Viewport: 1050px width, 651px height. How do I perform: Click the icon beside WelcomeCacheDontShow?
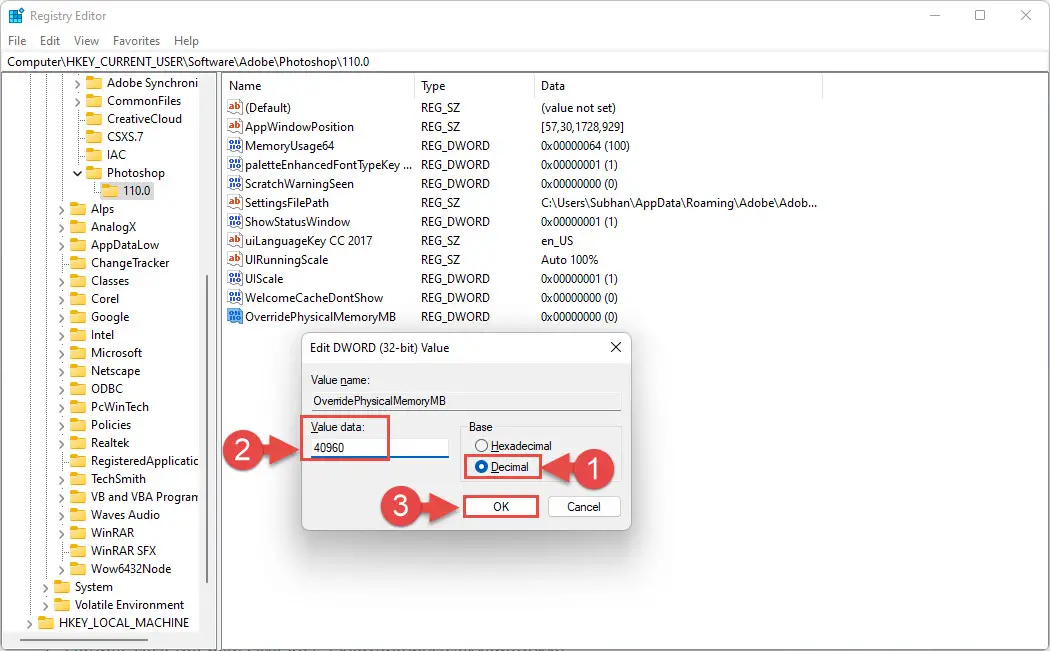(234, 297)
